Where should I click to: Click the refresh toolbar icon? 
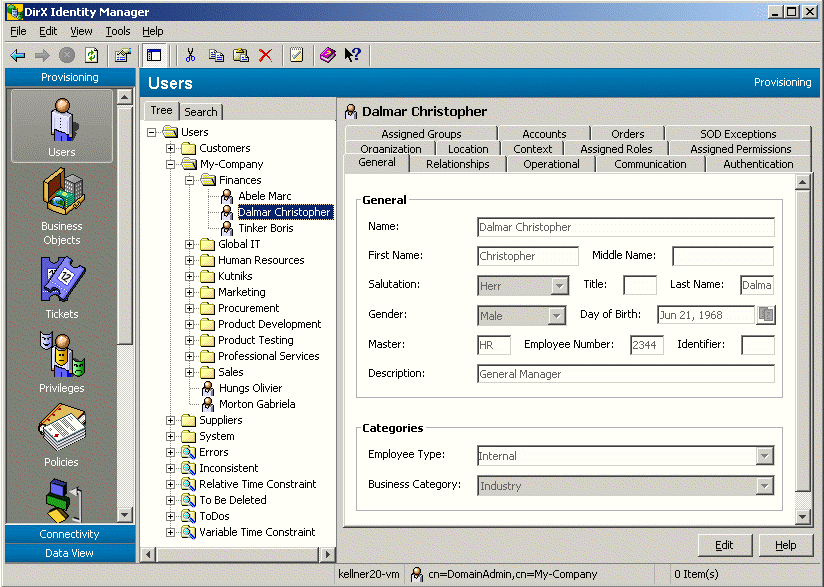90,55
